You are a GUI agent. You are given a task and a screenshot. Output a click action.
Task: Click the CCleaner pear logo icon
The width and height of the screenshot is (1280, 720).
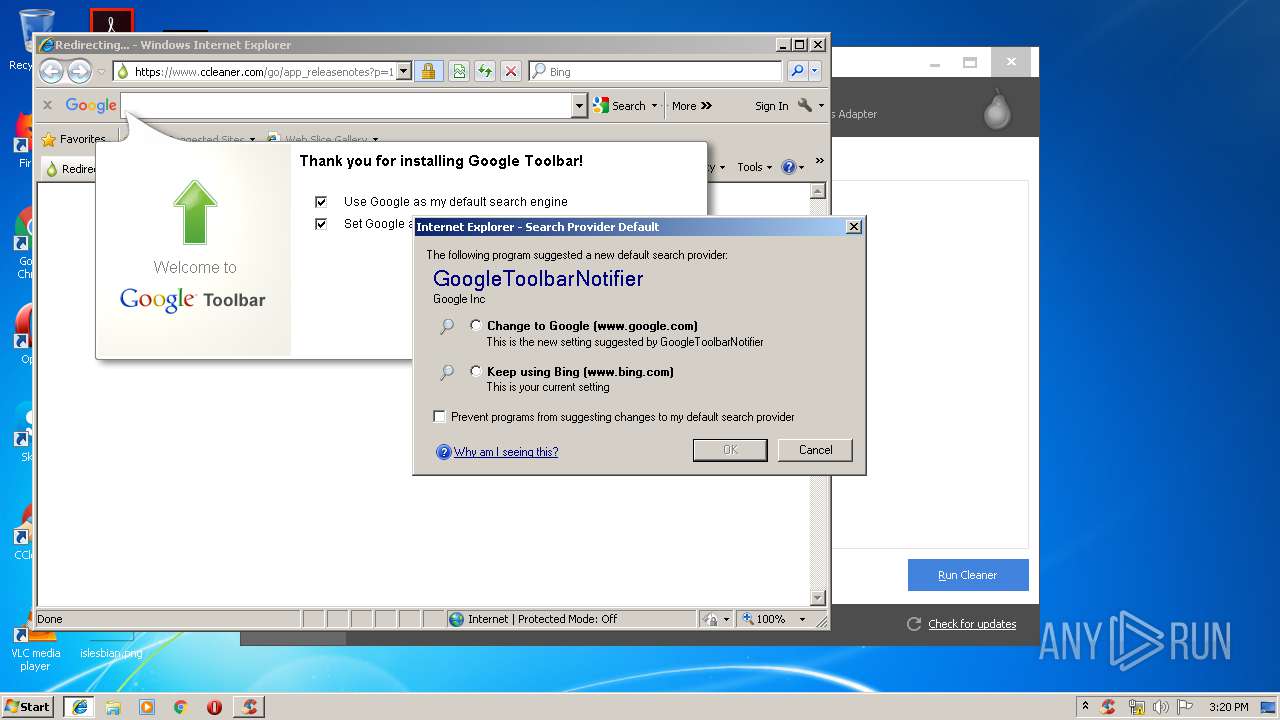pyautogui.click(x=996, y=110)
